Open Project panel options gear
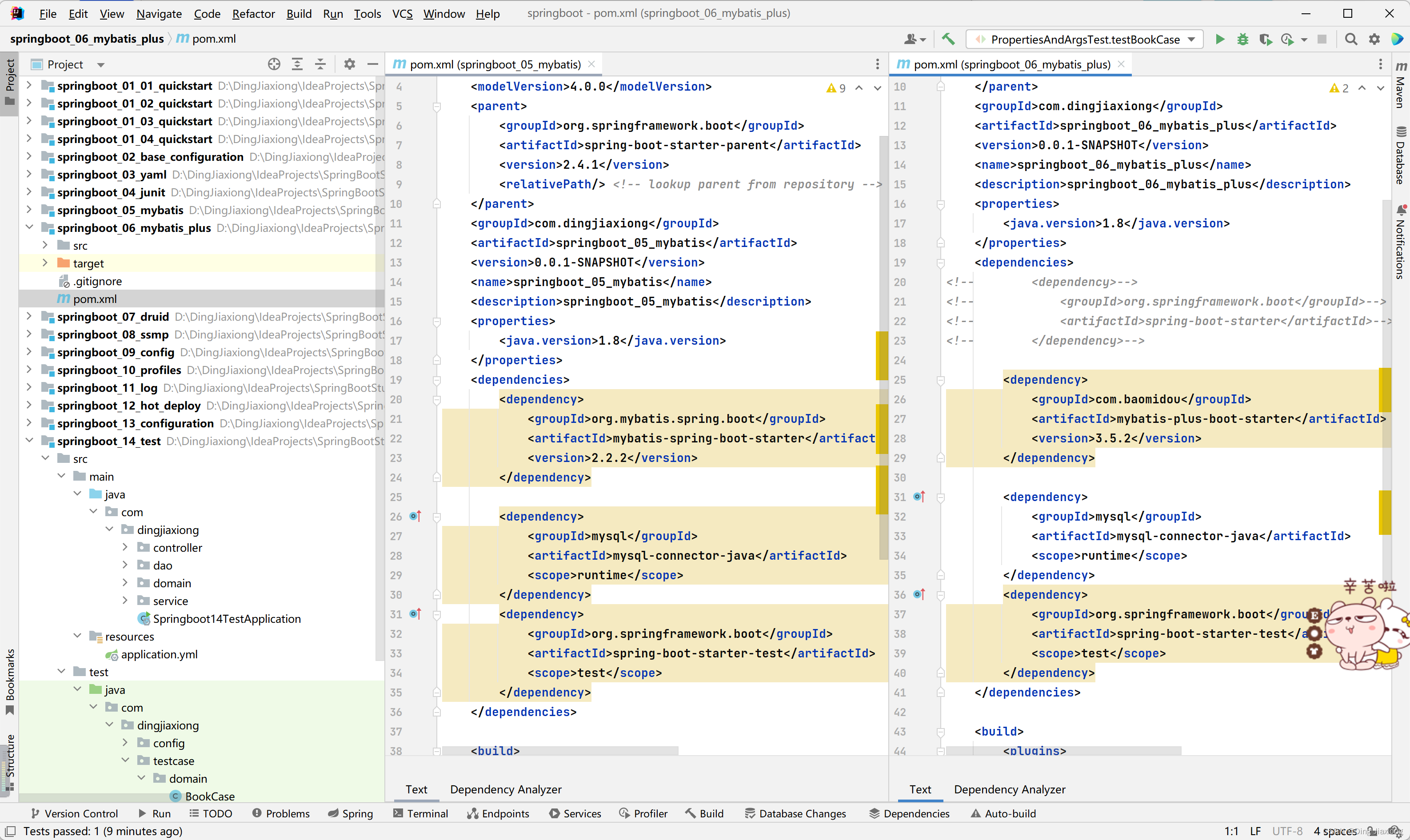Screen dimensions: 1410x840 pyautogui.click(x=349, y=64)
